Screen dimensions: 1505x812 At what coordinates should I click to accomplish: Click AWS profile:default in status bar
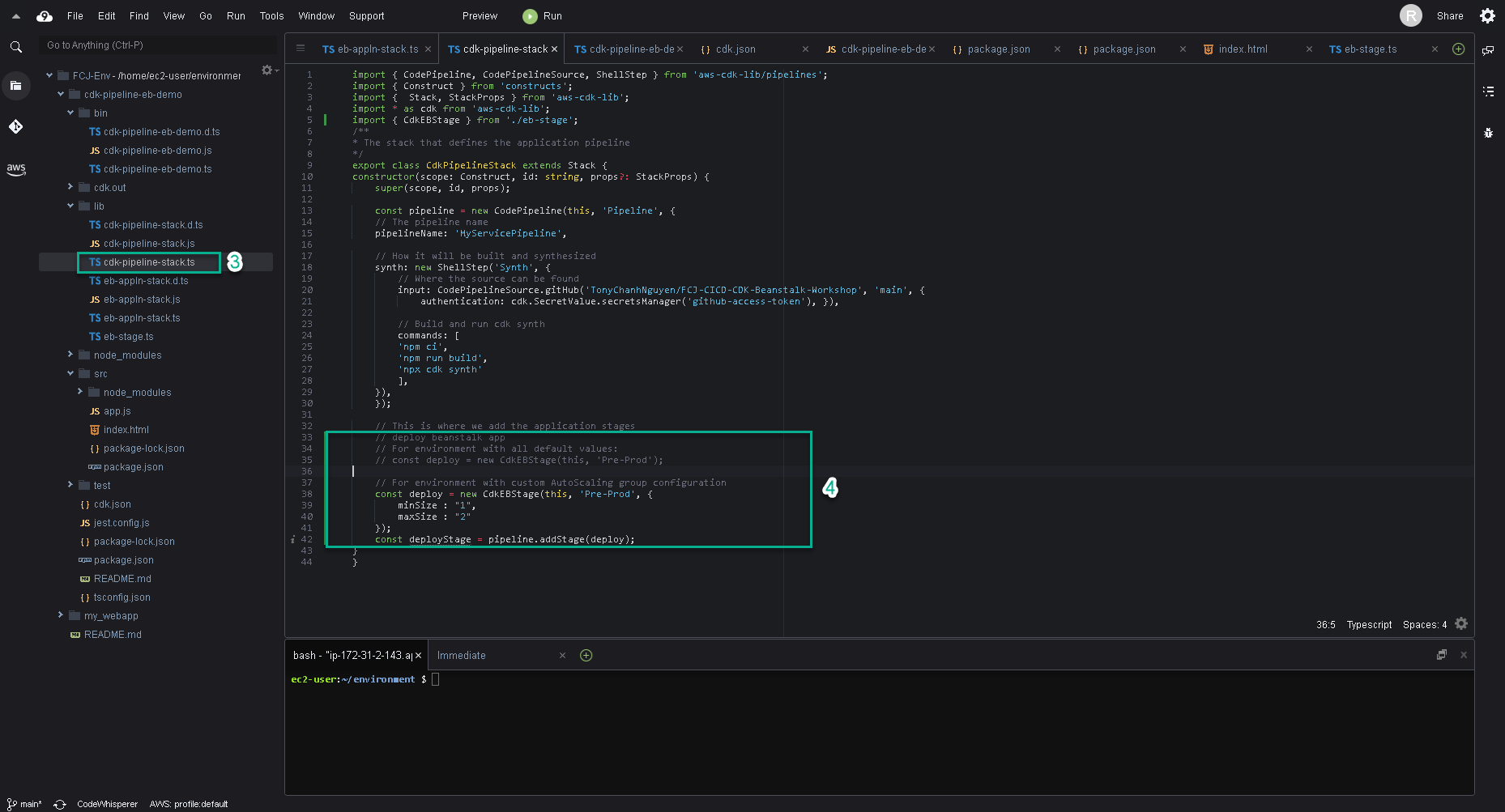(189, 804)
